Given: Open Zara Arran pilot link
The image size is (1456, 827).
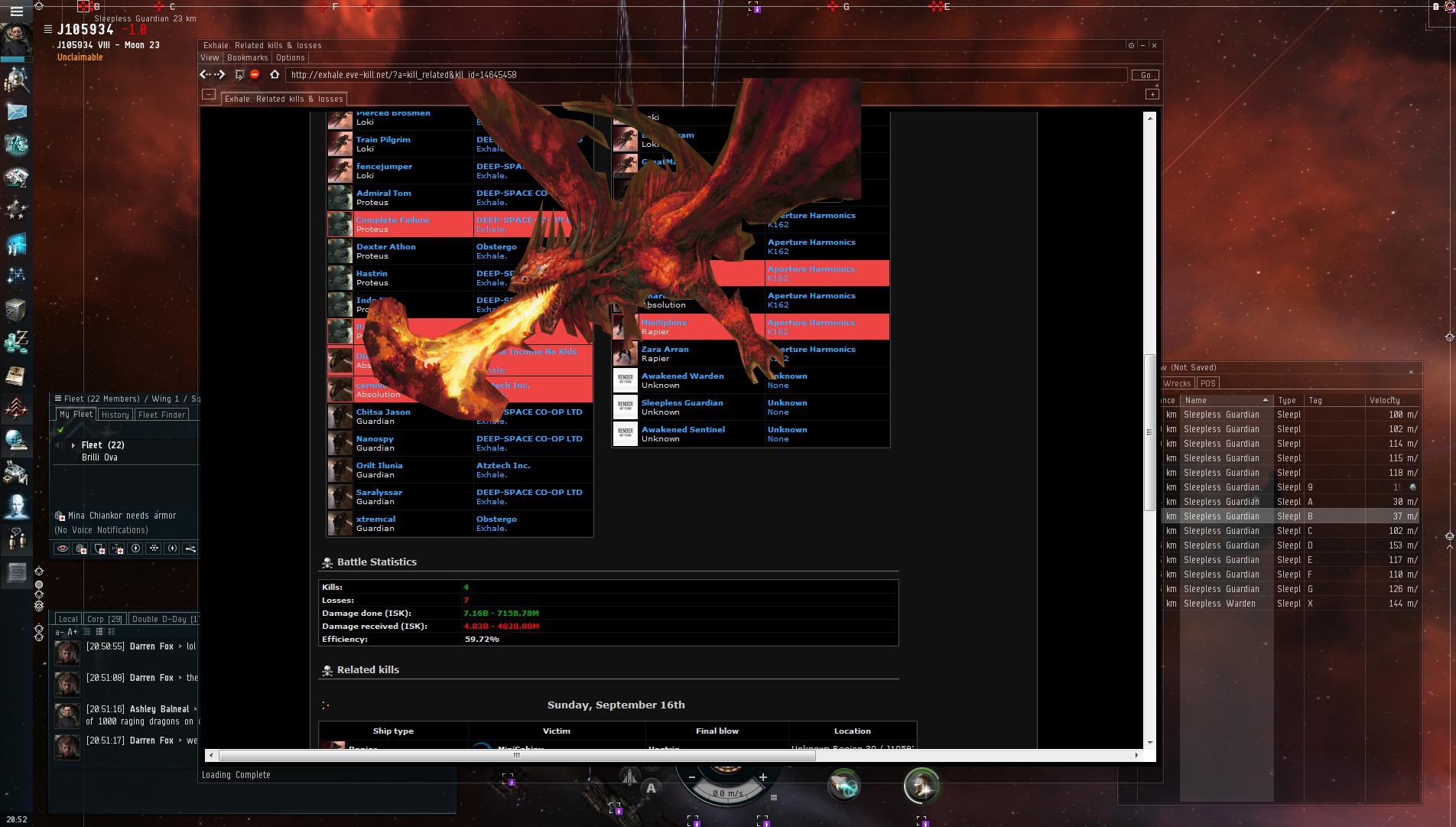Looking at the screenshot, I should [665, 349].
